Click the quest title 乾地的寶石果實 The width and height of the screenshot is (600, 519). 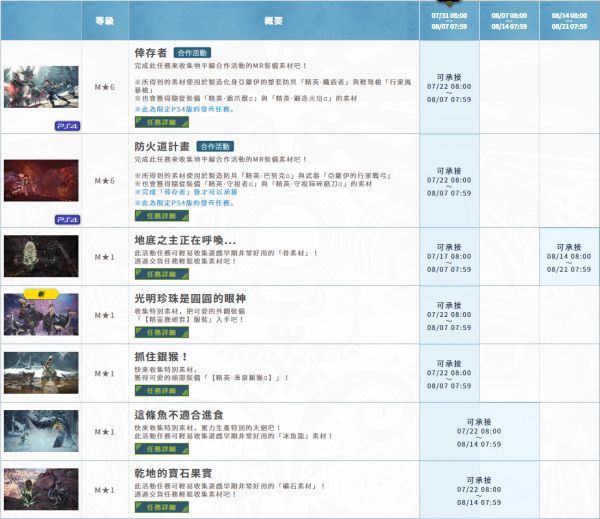[173, 473]
